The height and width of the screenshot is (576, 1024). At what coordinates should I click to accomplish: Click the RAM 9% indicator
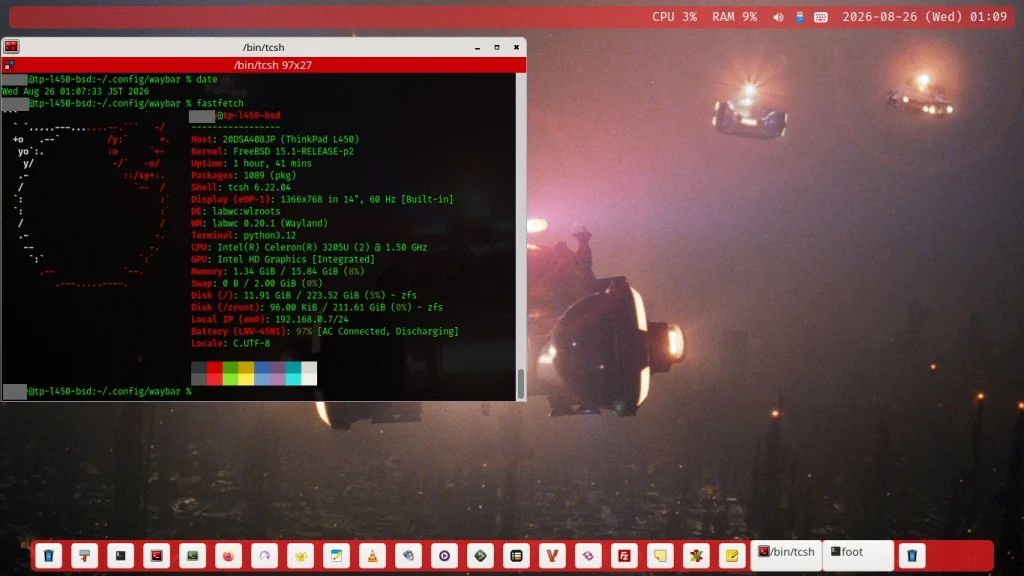click(734, 17)
